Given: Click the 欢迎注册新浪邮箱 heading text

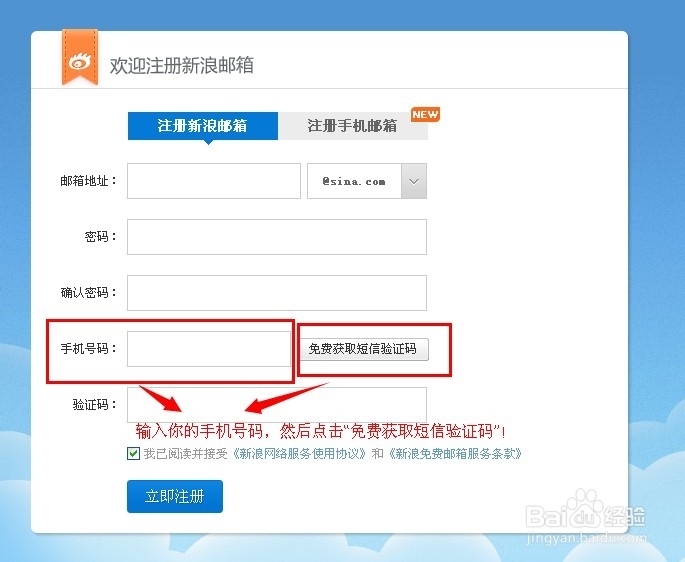Looking at the screenshot, I should (x=181, y=66).
